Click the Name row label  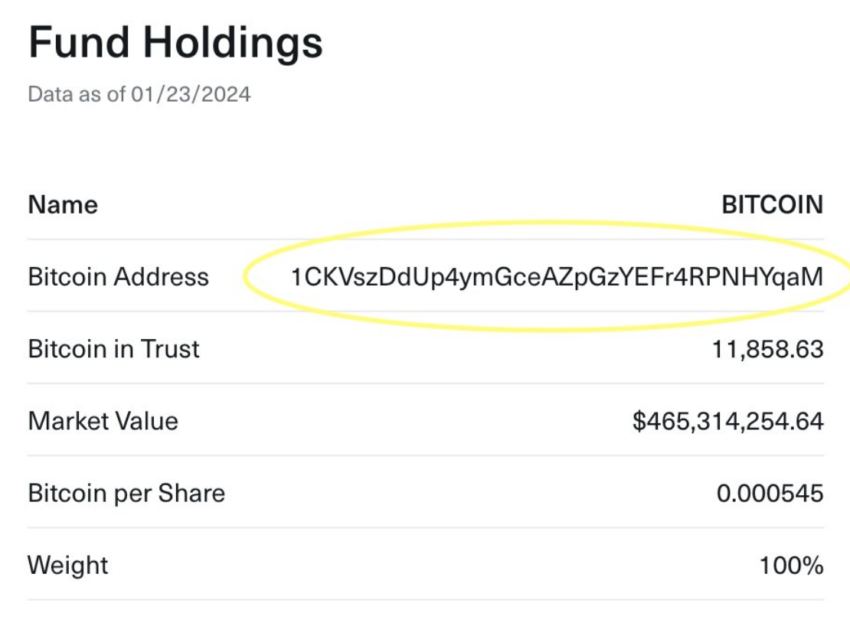63,205
